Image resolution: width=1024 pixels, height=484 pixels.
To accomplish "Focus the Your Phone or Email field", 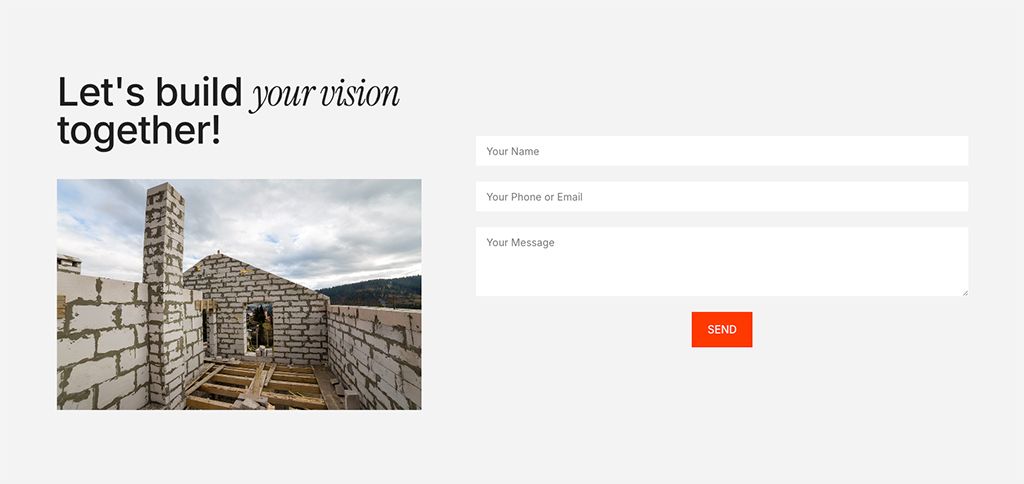I will click(721, 197).
